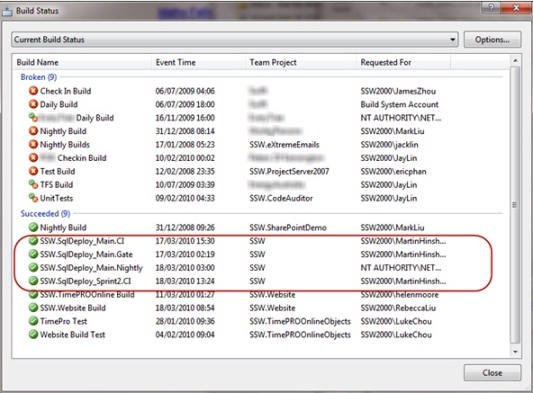Click the green icon beside Website Build Test

(33, 335)
